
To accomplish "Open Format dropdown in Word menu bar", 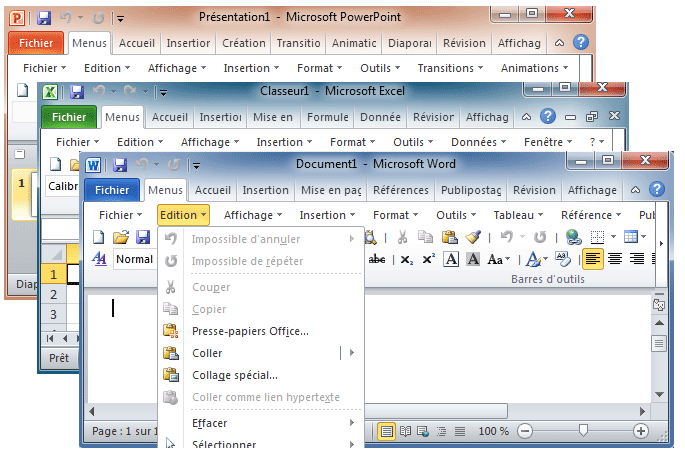I will pyautogui.click(x=395, y=215).
